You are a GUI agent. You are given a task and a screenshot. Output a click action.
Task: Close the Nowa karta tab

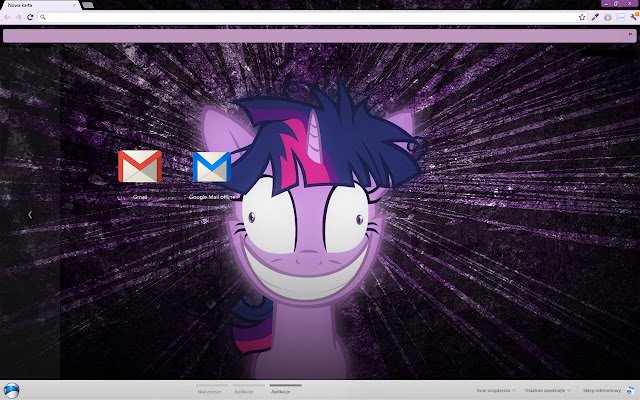pyautogui.click(x=74, y=5)
